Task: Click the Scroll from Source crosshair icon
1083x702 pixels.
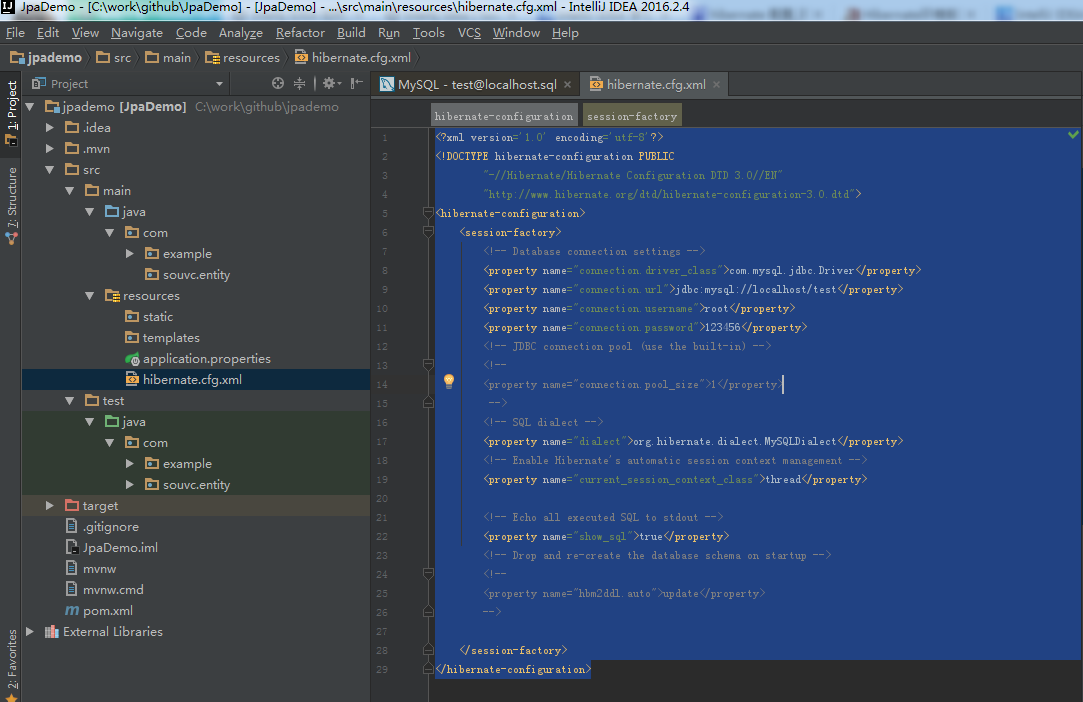Action: pos(278,84)
